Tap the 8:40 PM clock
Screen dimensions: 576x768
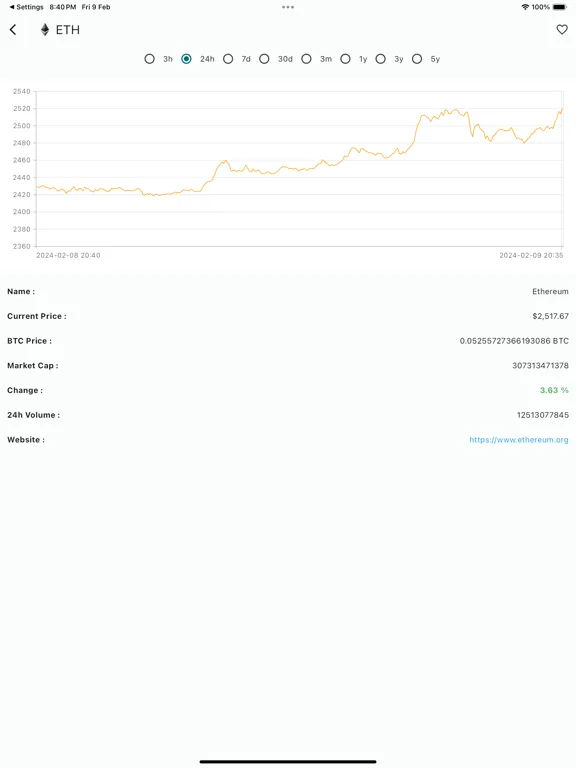(63, 7)
